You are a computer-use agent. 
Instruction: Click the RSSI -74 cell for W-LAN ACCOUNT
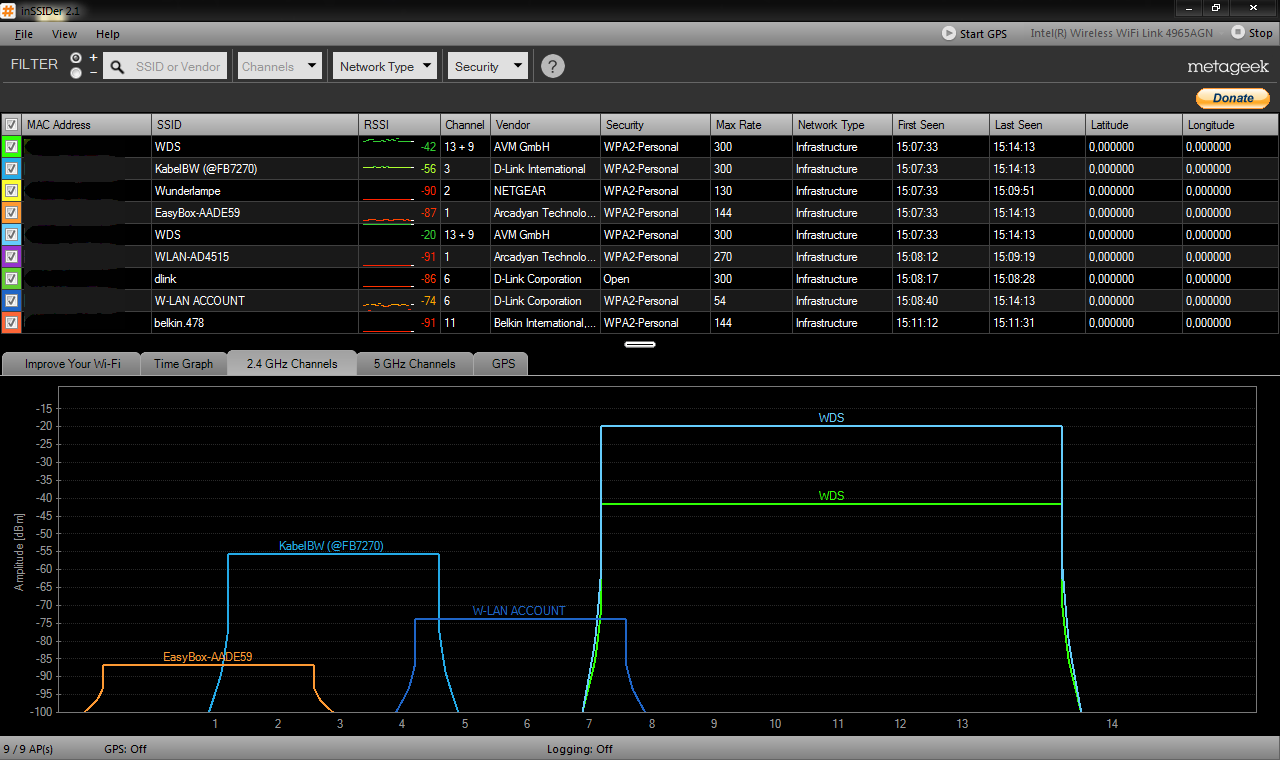tap(400, 301)
